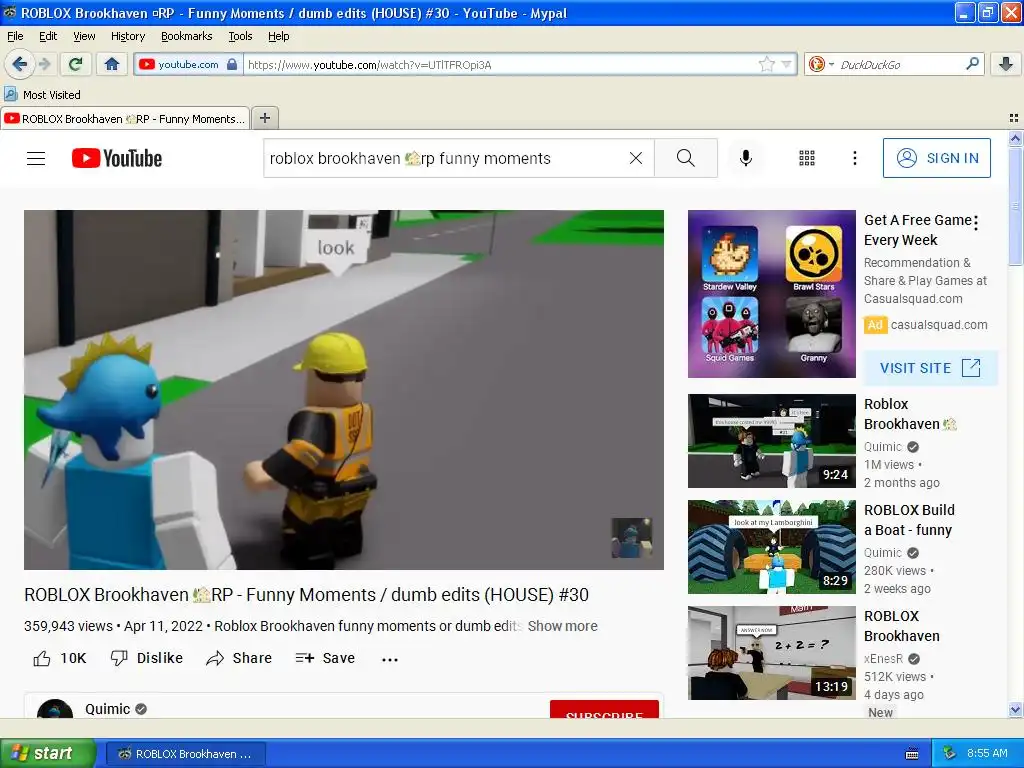Screen dimensions: 1024x768
Task: Click the 8:55 AM system clock
Action: pos(987,753)
